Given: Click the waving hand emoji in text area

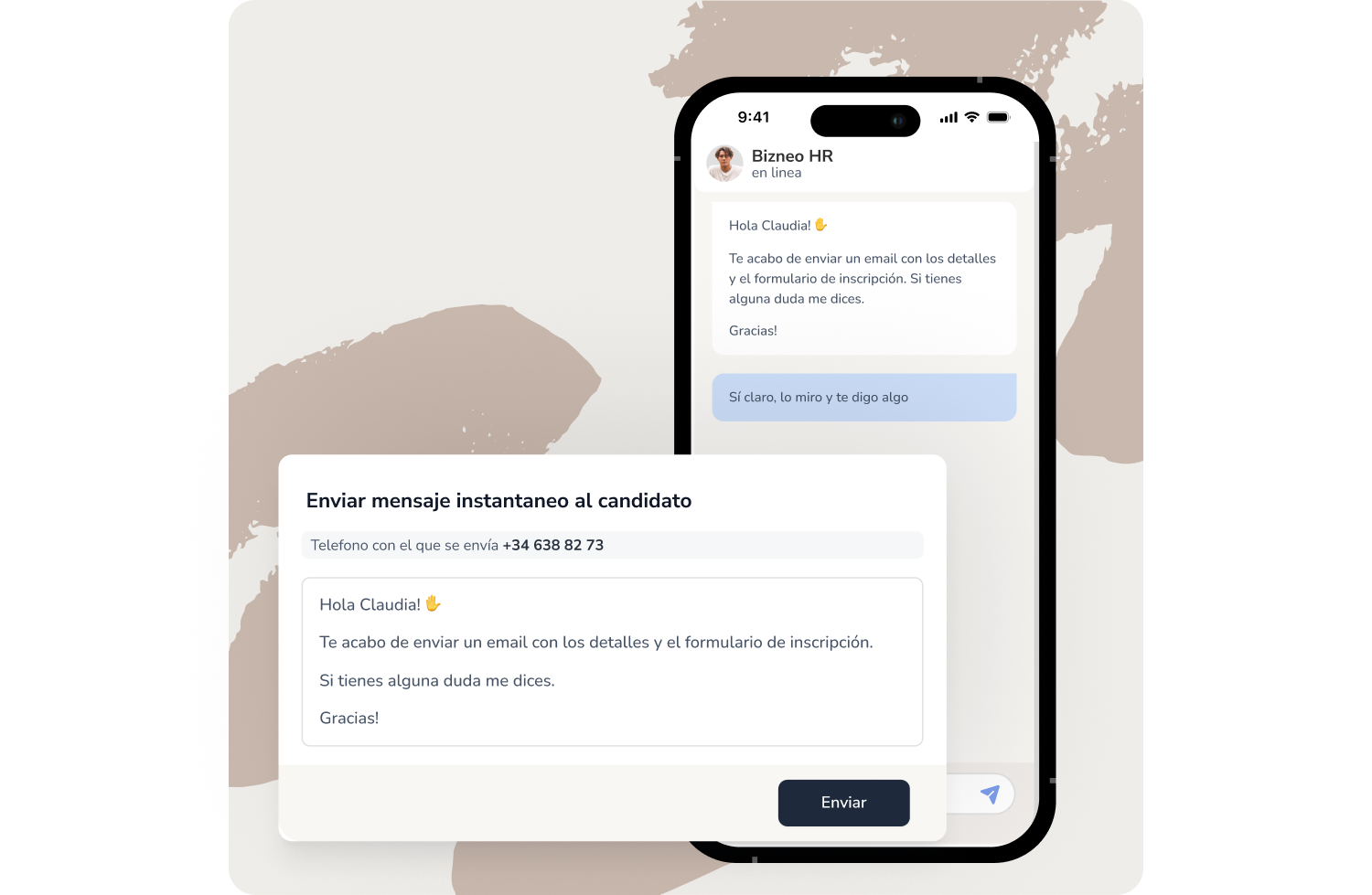Looking at the screenshot, I should pyautogui.click(x=434, y=603).
